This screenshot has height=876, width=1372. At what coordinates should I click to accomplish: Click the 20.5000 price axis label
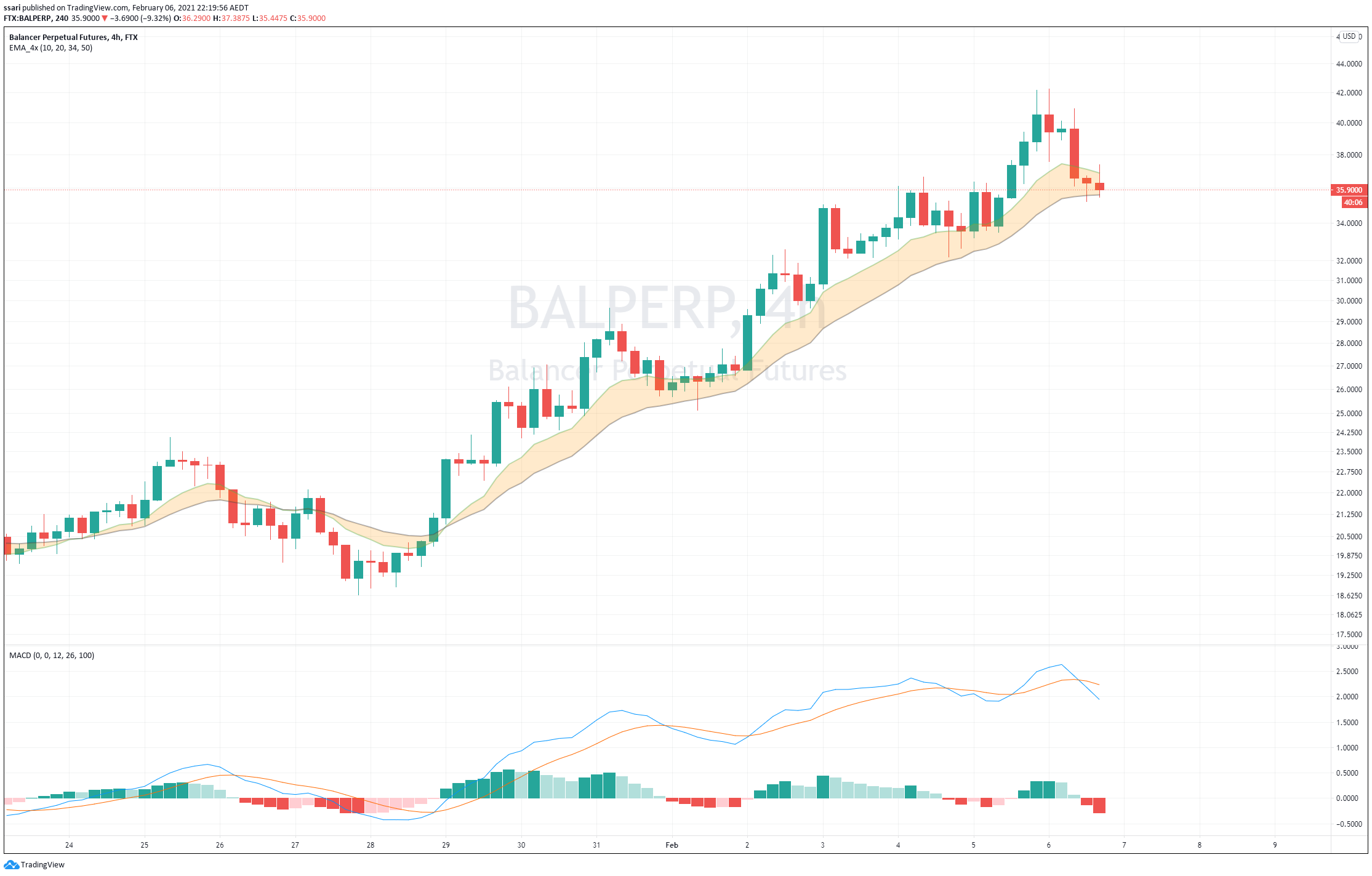(x=1349, y=537)
